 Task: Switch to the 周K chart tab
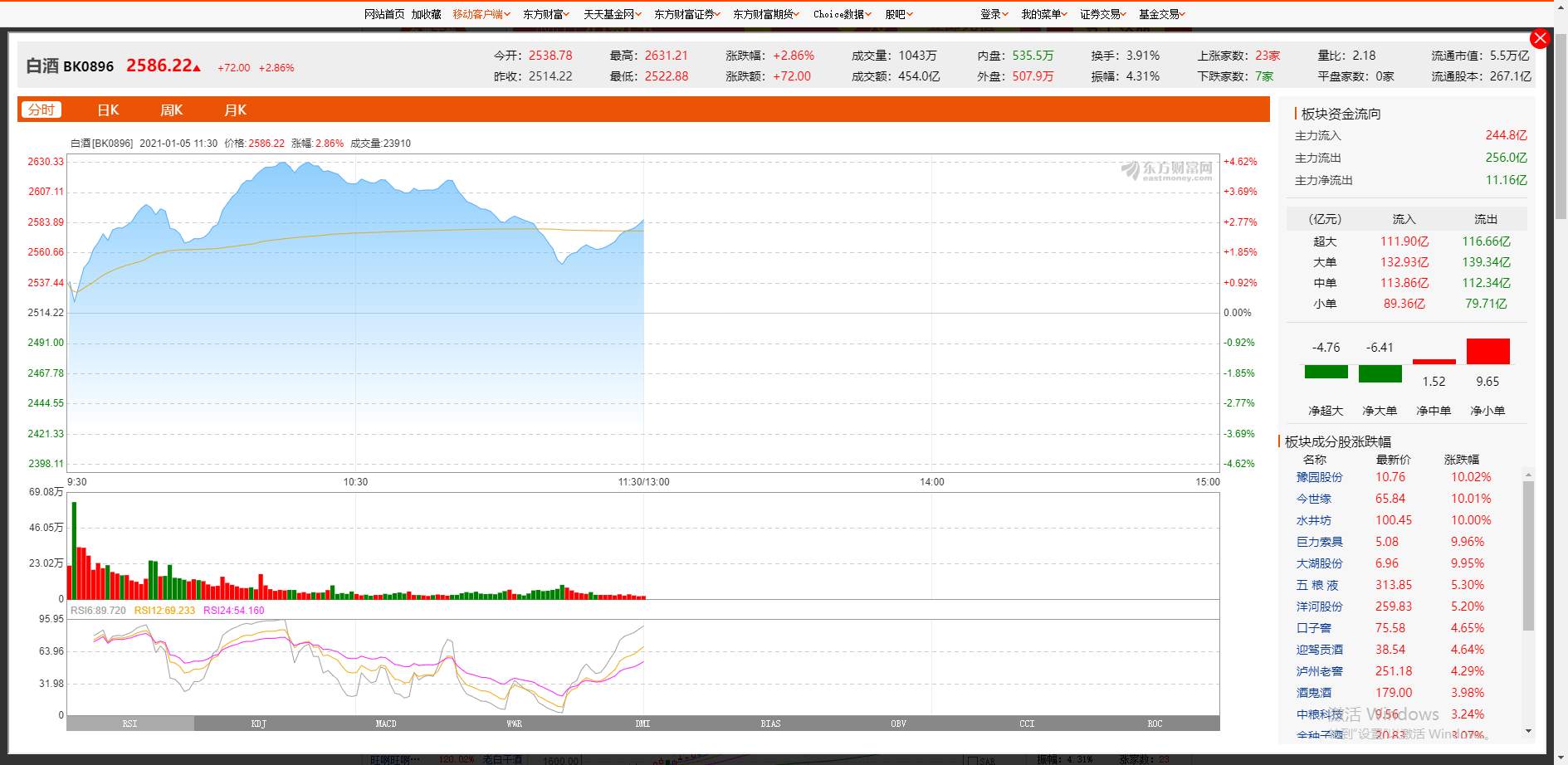[x=172, y=110]
